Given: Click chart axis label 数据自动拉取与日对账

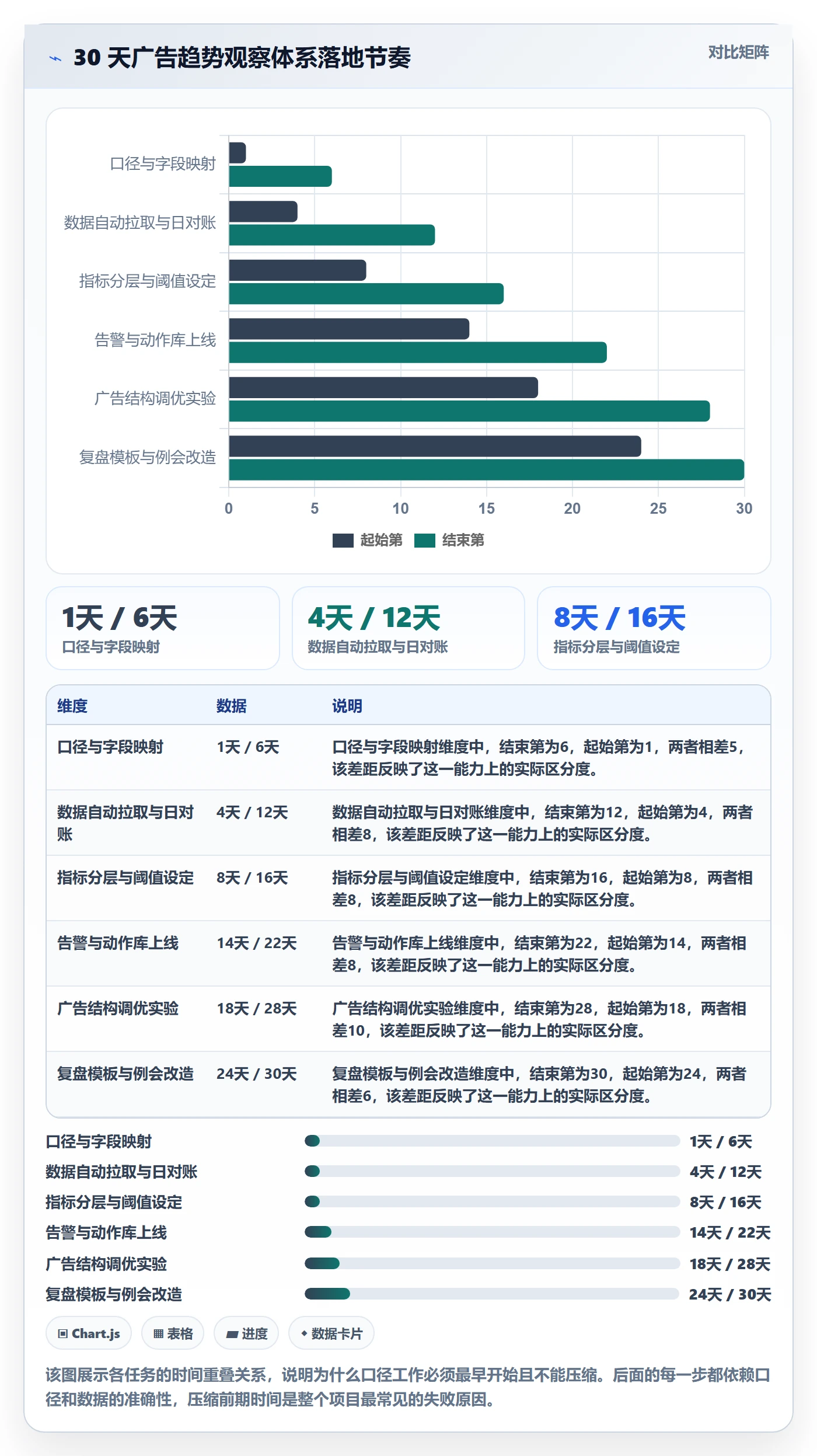Looking at the screenshot, I should click(x=140, y=222).
